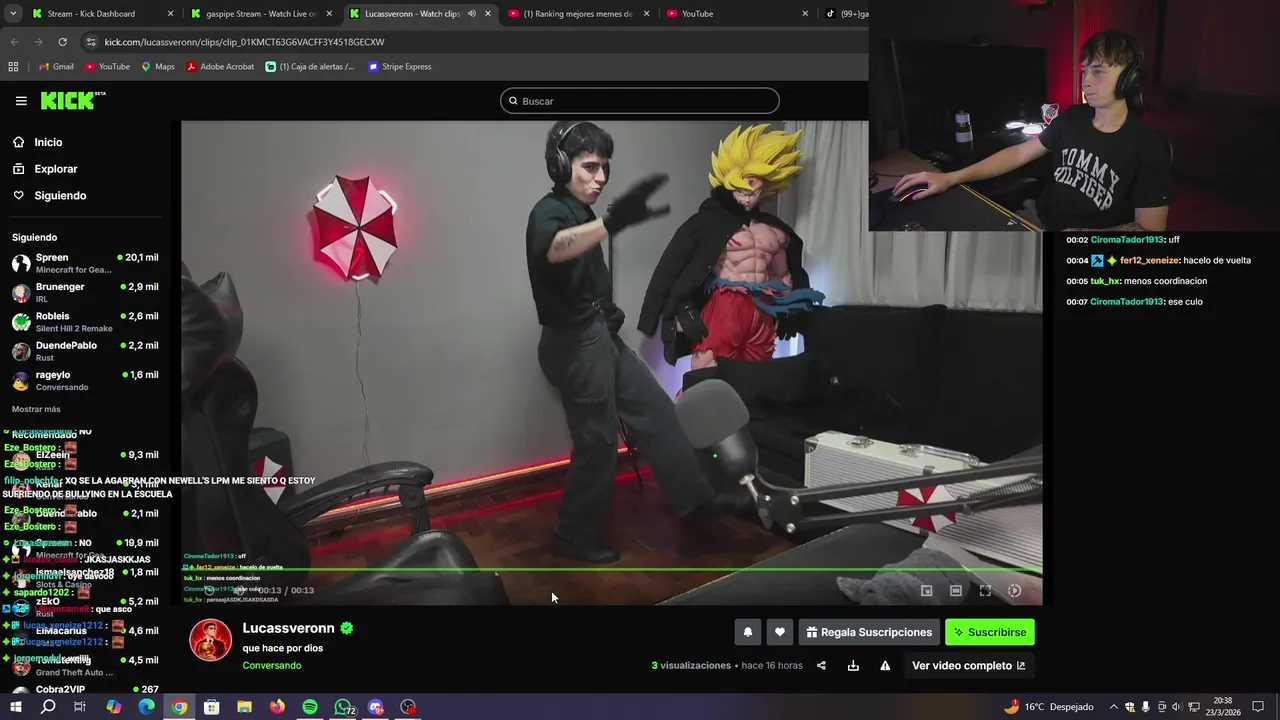The width and height of the screenshot is (1280, 720).
Task: Open Discord from the taskbar
Action: 376,707
